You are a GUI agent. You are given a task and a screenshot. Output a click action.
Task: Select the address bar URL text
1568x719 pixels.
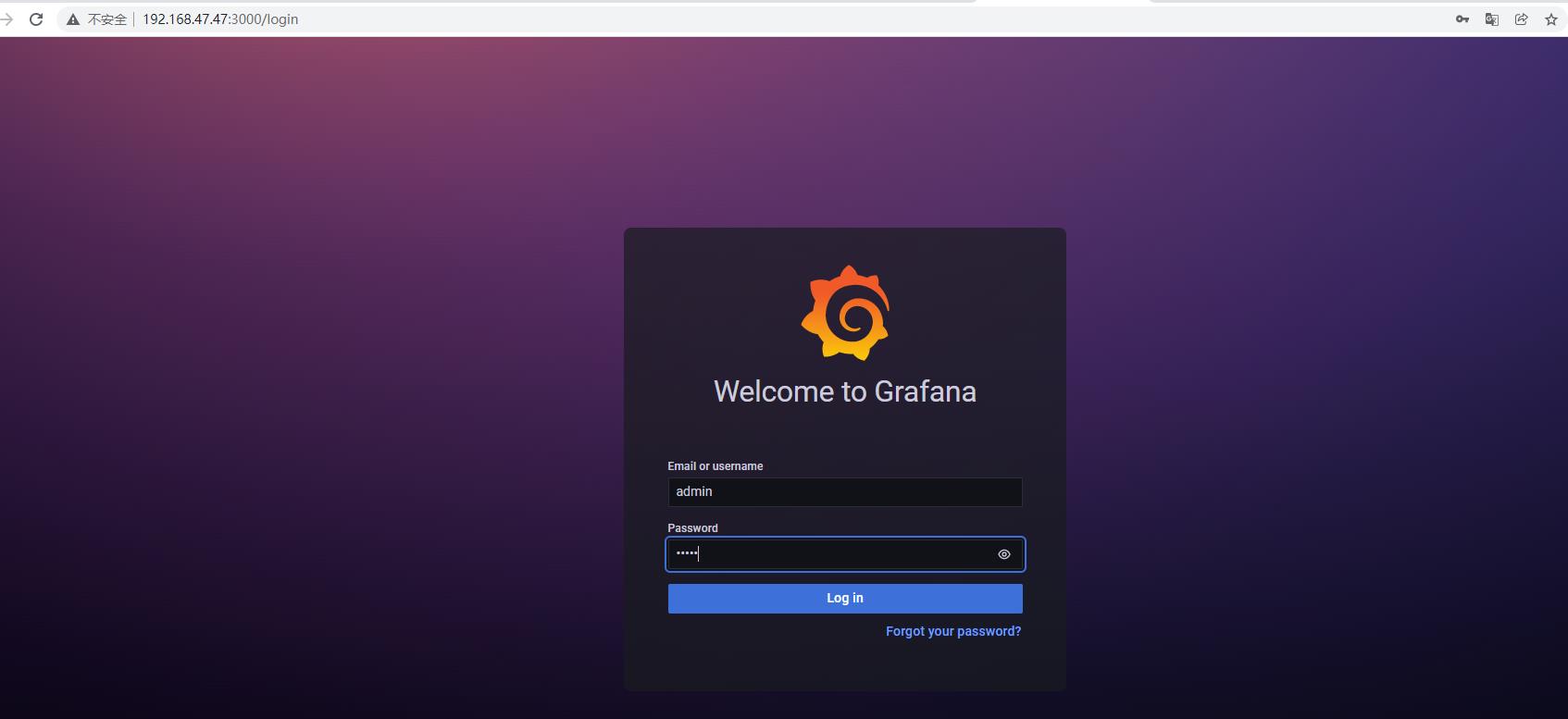coord(220,19)
